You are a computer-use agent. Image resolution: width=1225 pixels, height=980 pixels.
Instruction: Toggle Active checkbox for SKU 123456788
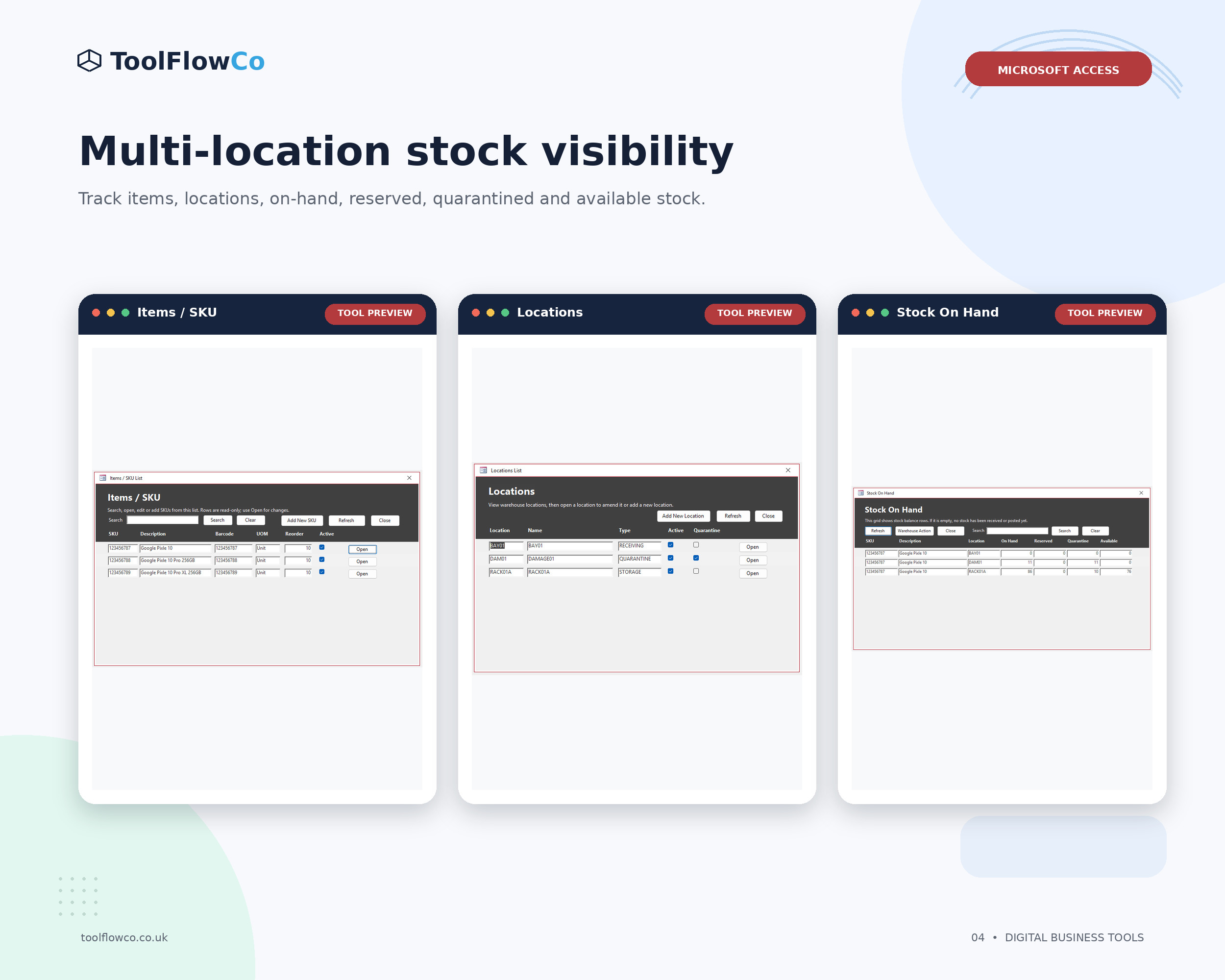321,560
